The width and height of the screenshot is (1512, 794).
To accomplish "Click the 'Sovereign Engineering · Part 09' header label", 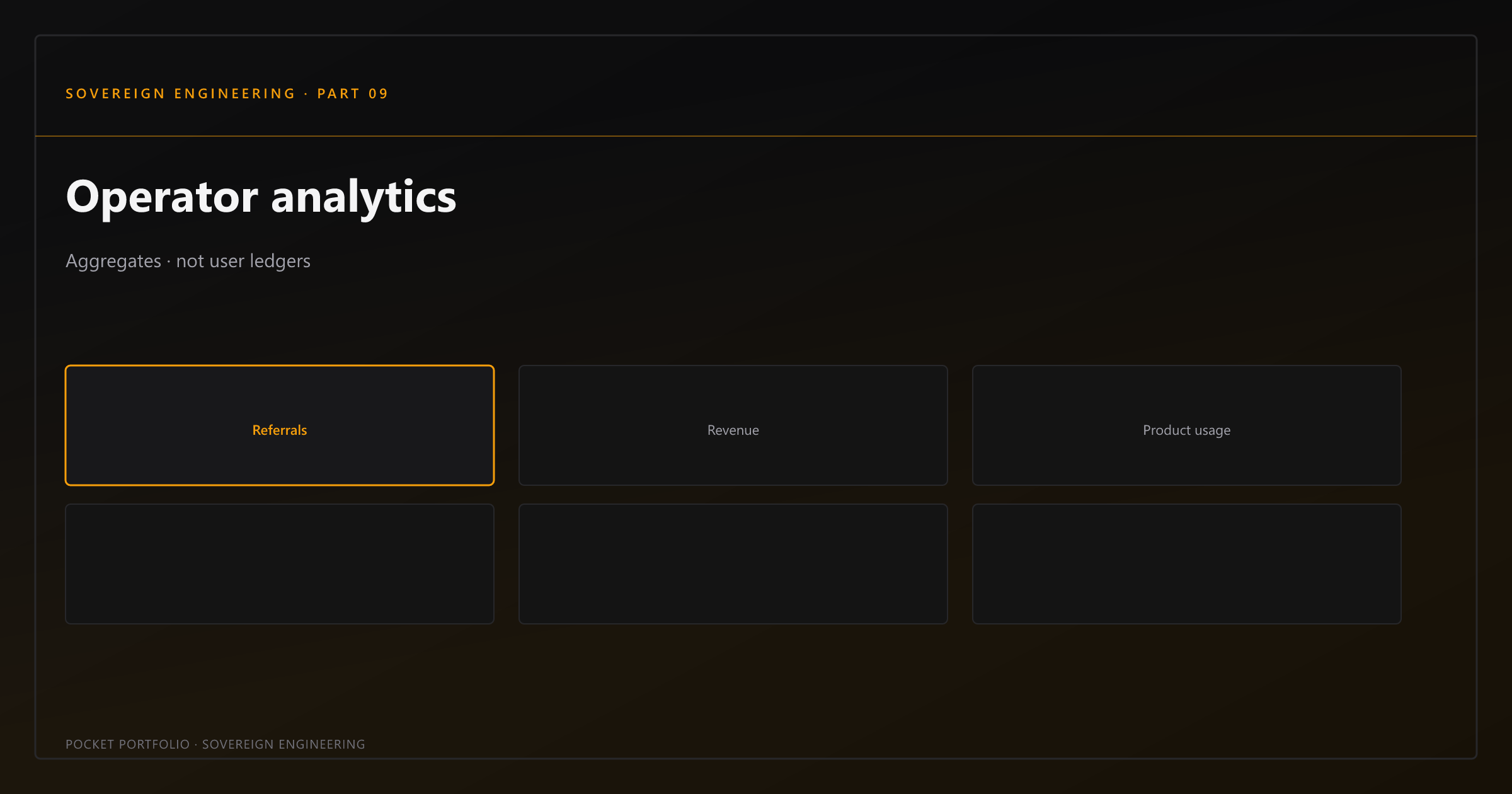I will click(x=227, y=94).
